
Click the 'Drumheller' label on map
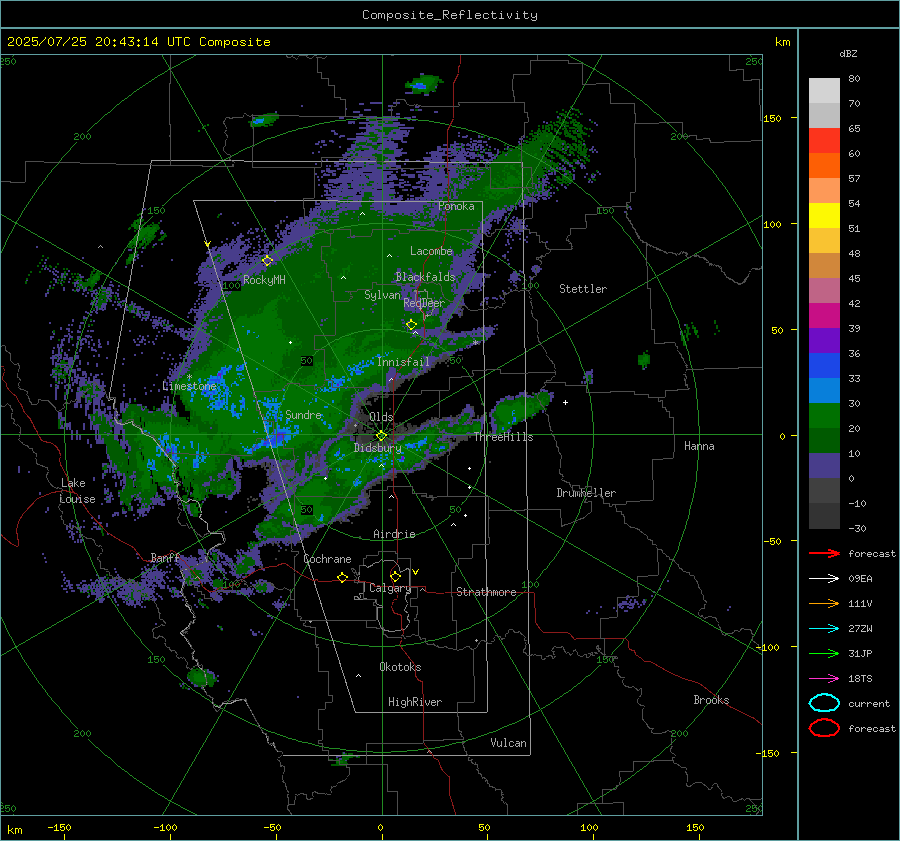coord(586,493)
